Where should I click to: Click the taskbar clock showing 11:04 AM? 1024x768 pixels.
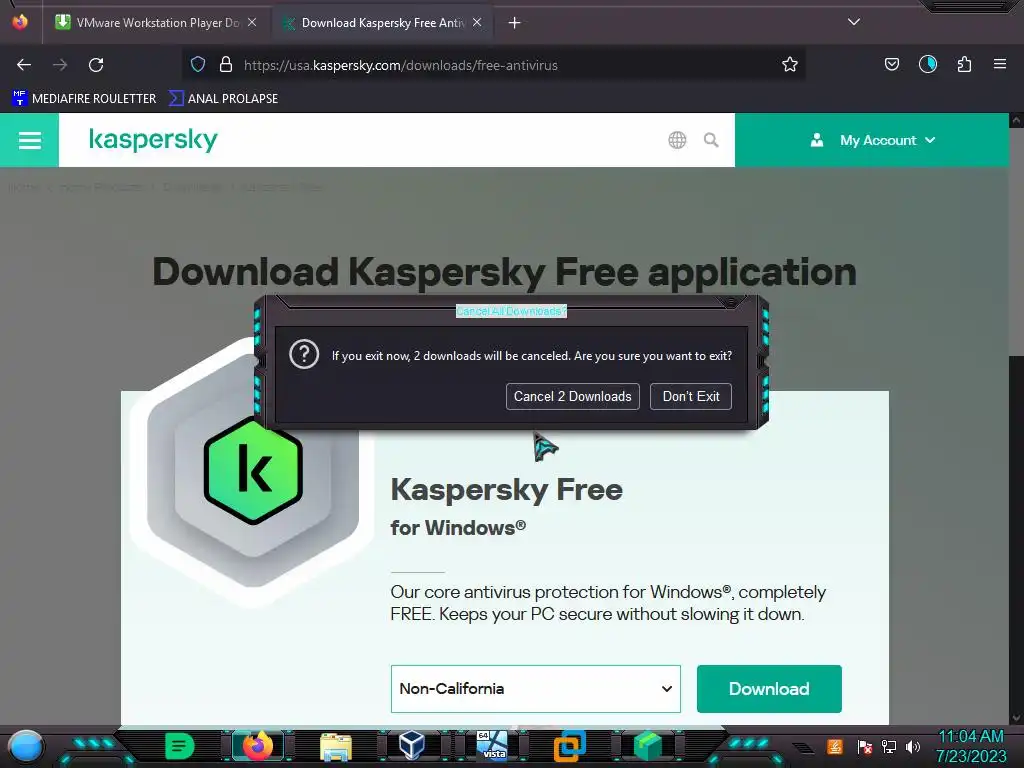(971, 746)
